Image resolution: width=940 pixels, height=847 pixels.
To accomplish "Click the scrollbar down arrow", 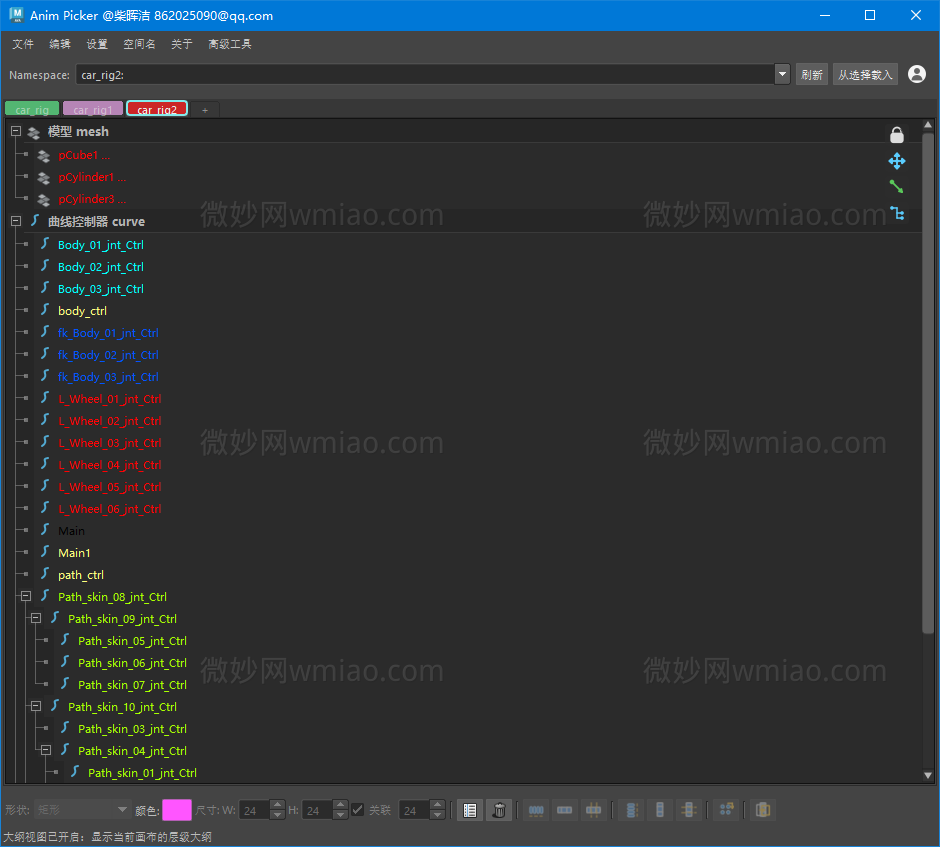I will click(x=927, y=775).
